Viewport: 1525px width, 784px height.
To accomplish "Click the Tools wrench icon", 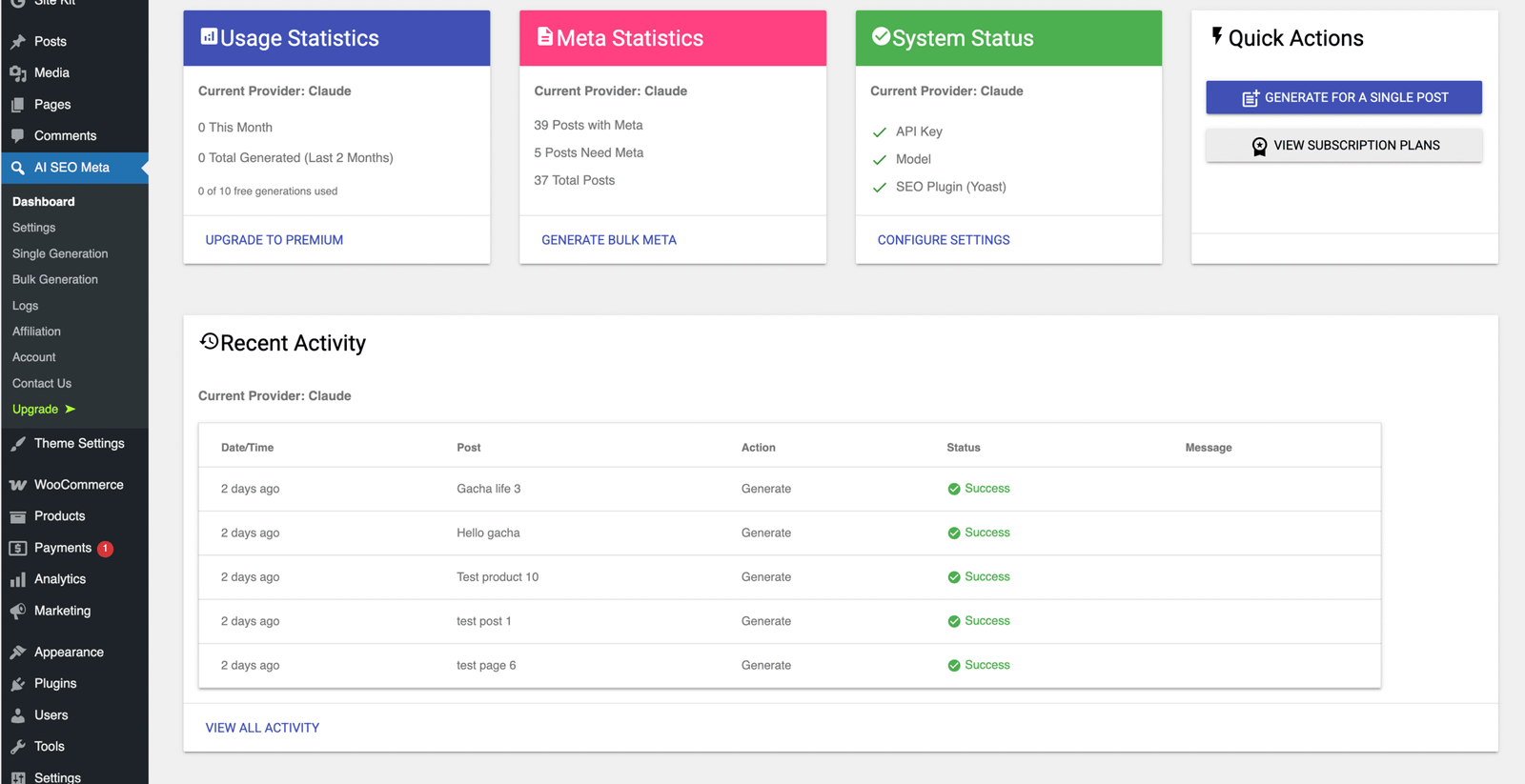I will (x=18, y=747).
